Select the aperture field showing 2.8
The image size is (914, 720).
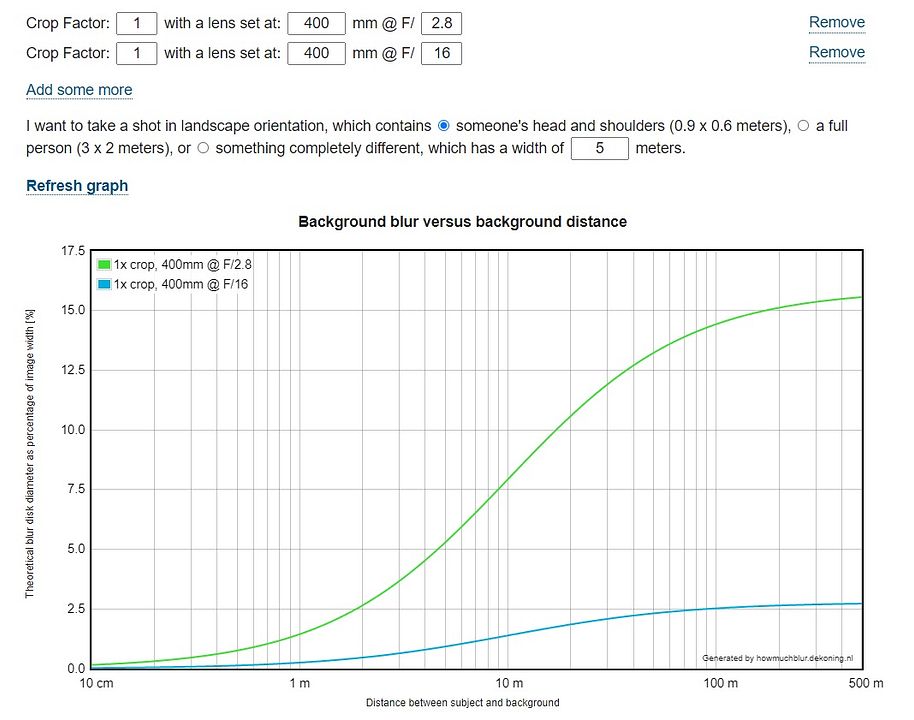pos(441,23)
